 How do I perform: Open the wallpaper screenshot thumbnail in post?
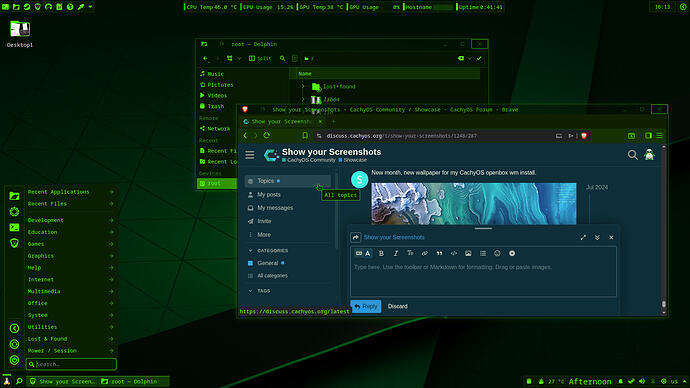tap(474, 204)
